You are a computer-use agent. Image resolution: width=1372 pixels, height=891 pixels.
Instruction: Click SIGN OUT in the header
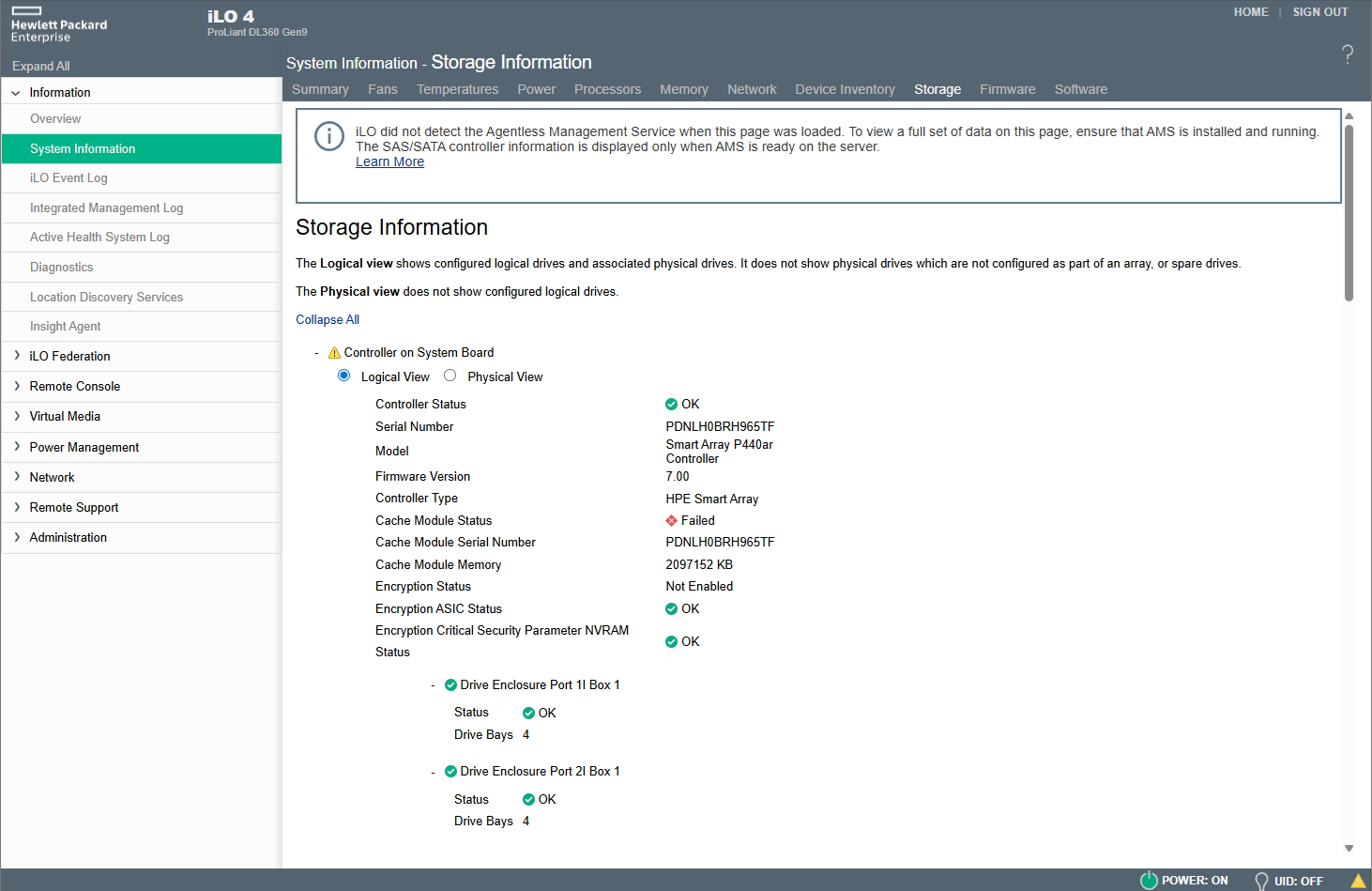coord(1320,12)
